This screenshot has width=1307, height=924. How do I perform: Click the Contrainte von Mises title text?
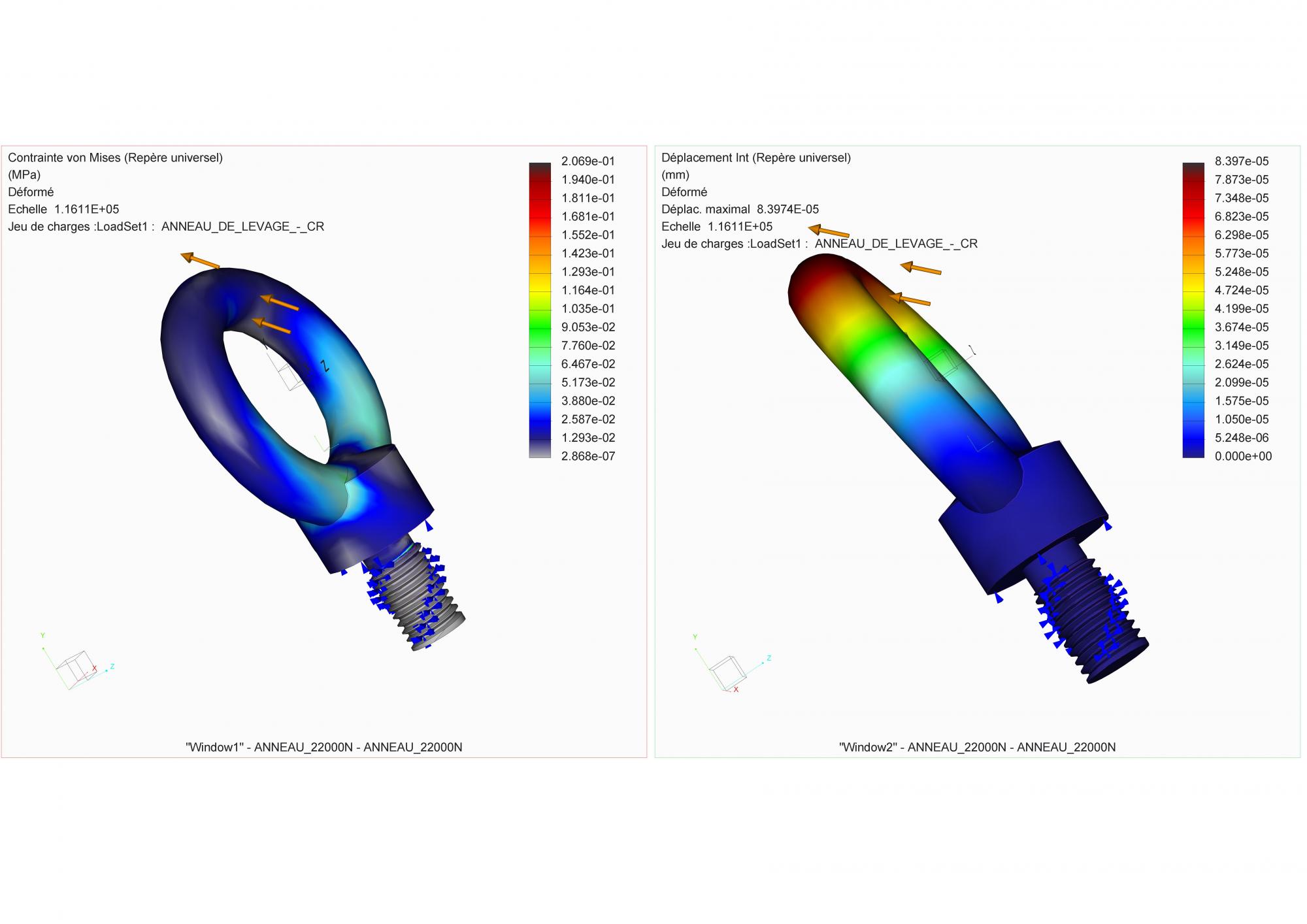[x=115, y=157]
